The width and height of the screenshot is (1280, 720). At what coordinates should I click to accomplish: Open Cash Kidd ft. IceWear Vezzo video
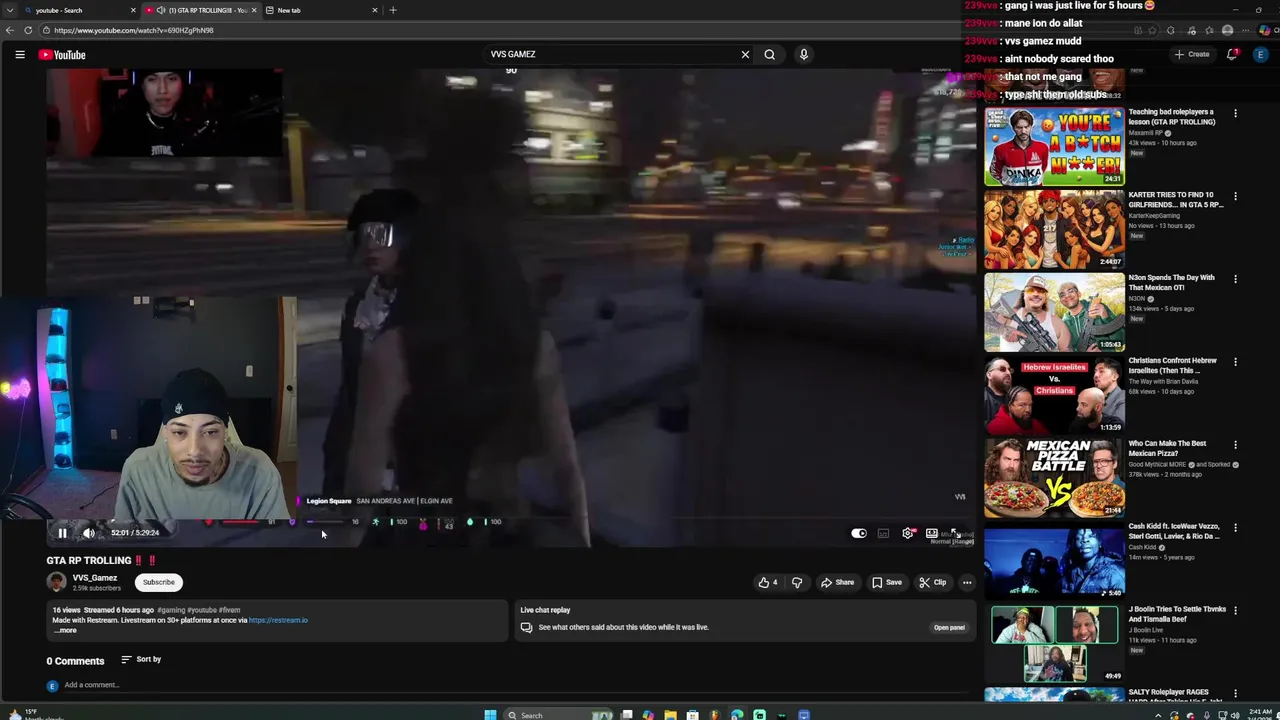(x=1054, y=561)
